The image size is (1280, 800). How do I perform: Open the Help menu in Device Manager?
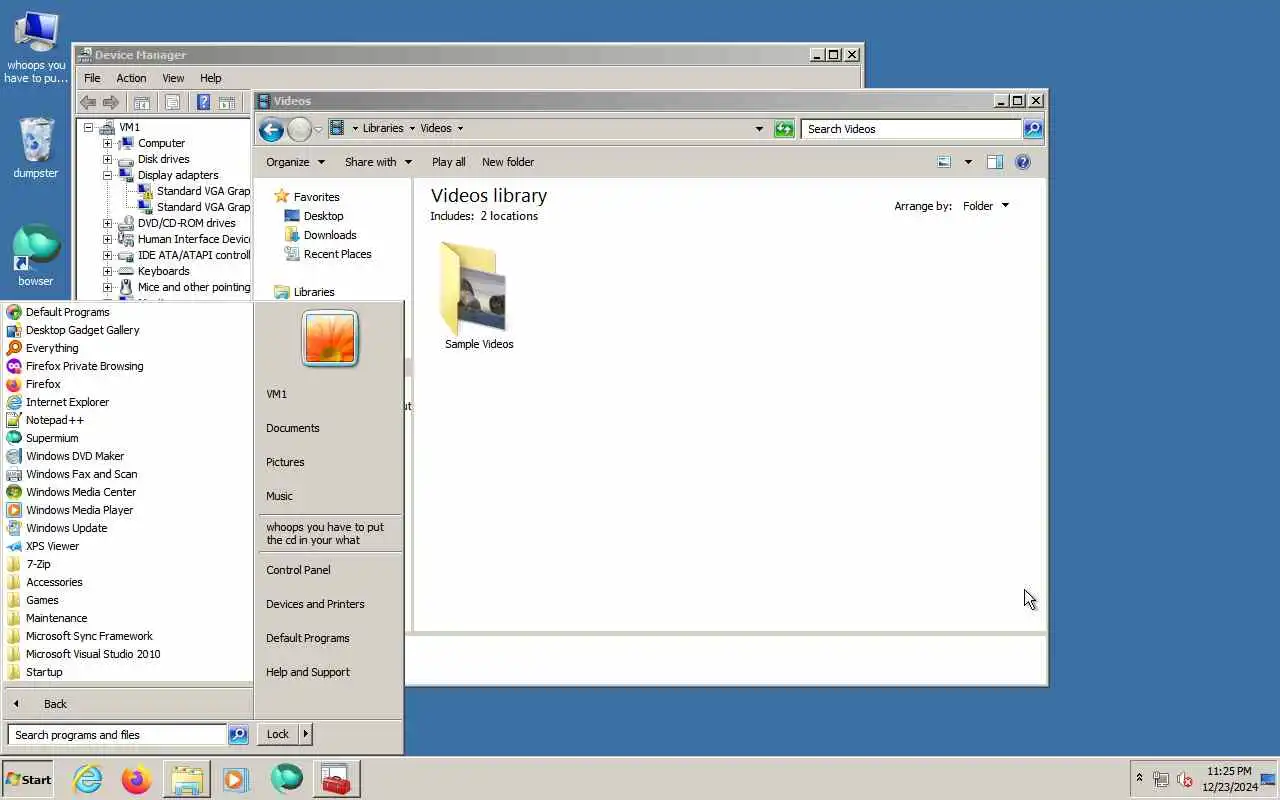point(210,78)
